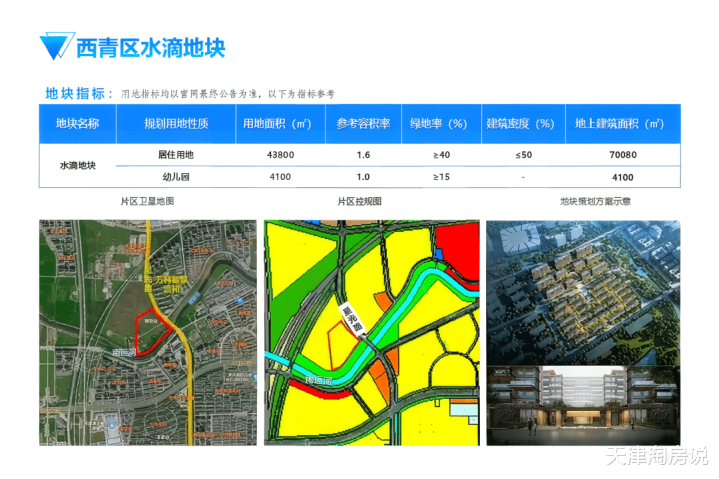719x479 pixels.
Task: Click the 用地面积 (㎡) column header
Action: pyautogui.click(x=280, y=124)
